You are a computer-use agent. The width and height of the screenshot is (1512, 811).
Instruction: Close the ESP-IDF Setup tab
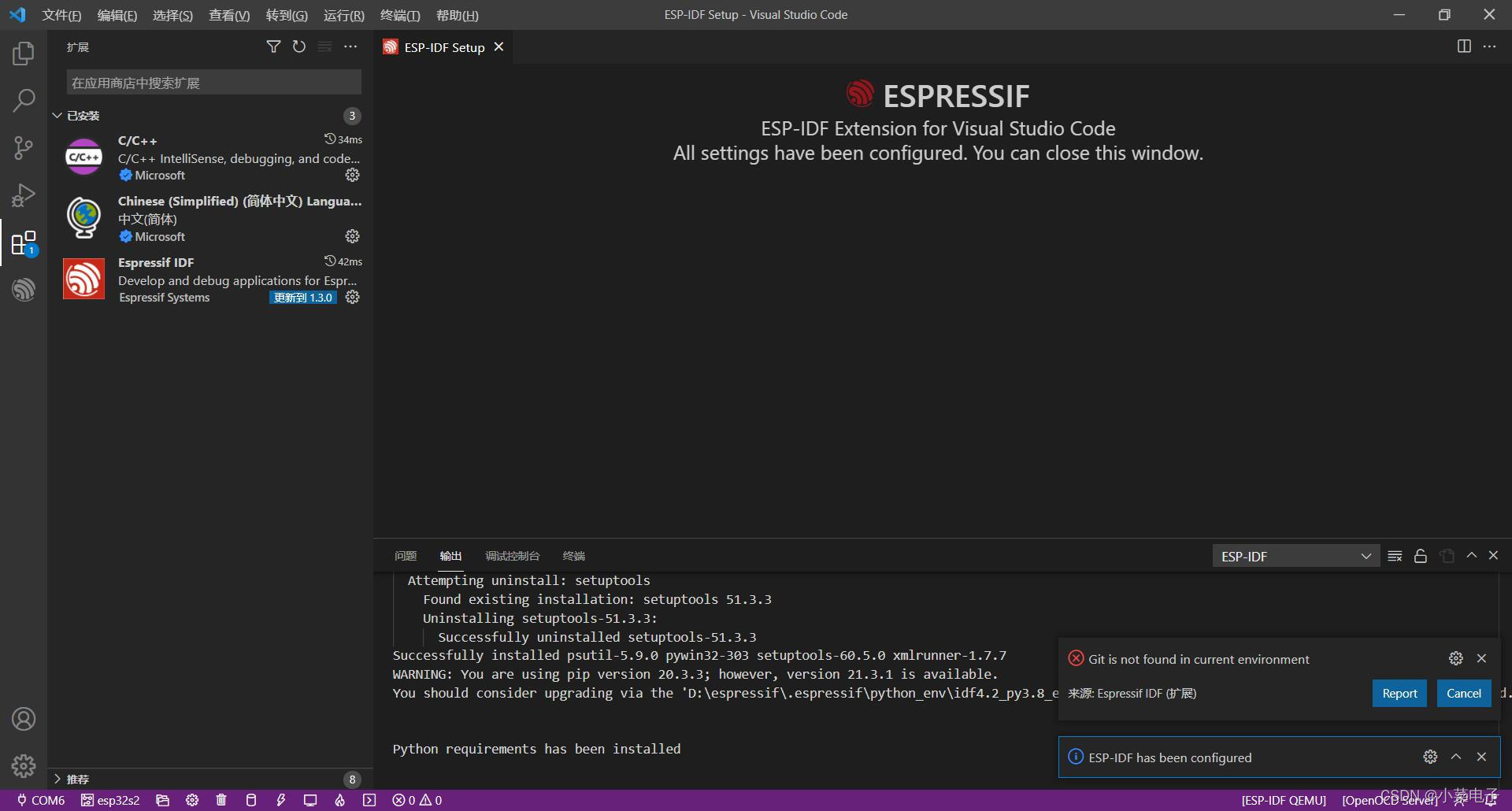(x=498, y=47)
